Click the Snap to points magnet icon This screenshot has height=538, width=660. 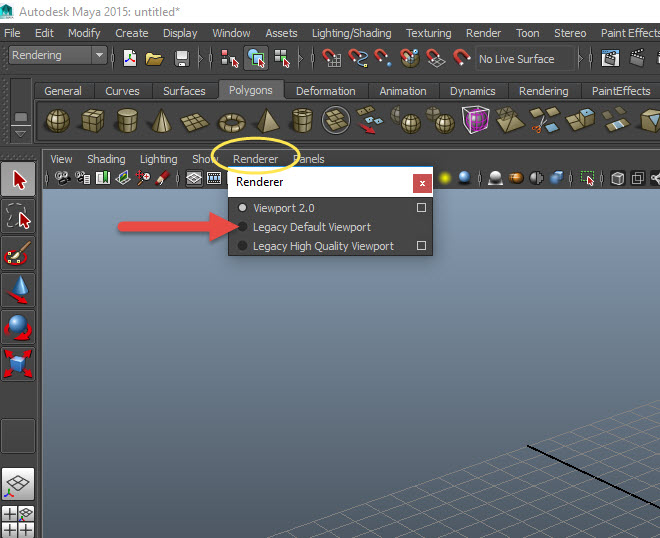(x=383, y=58)
